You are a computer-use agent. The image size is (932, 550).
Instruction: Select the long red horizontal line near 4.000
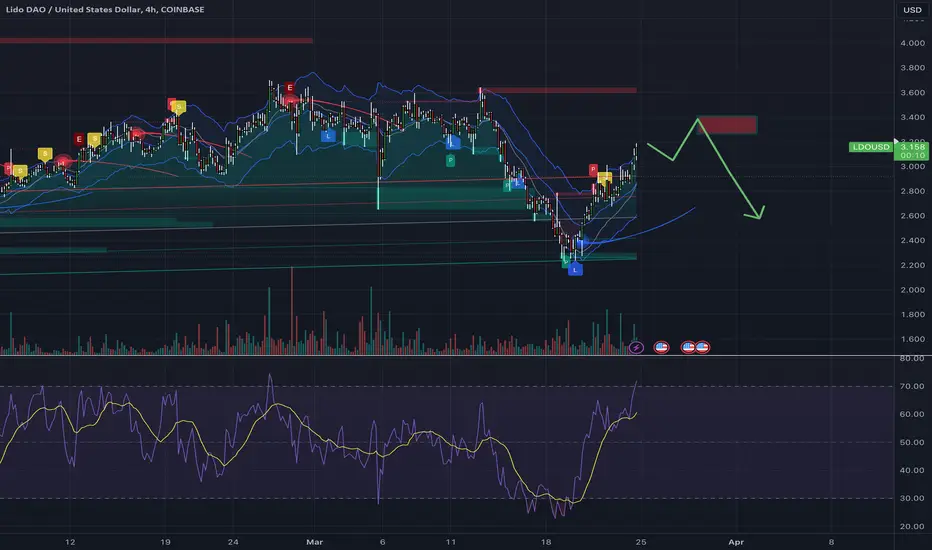(x=156, y=40)
